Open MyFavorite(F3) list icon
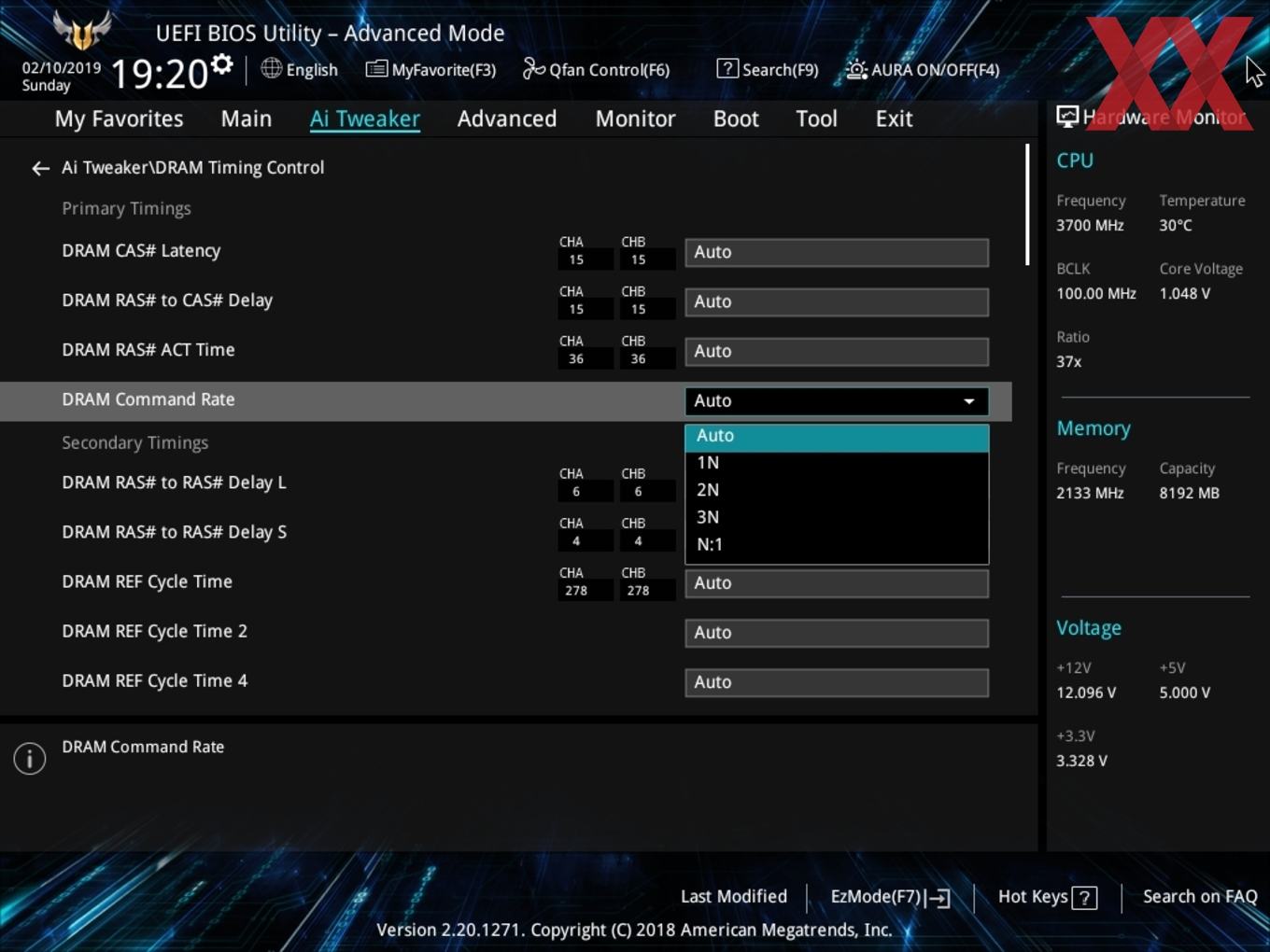 376,69
